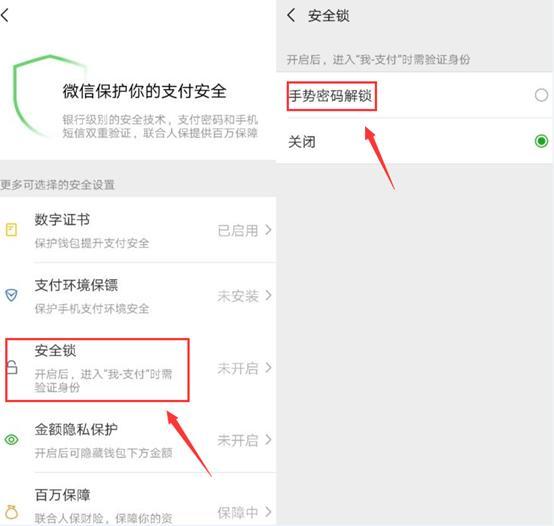Tap the 数字证书 title text
554x526 pixels.
click(x=62, y=220)
